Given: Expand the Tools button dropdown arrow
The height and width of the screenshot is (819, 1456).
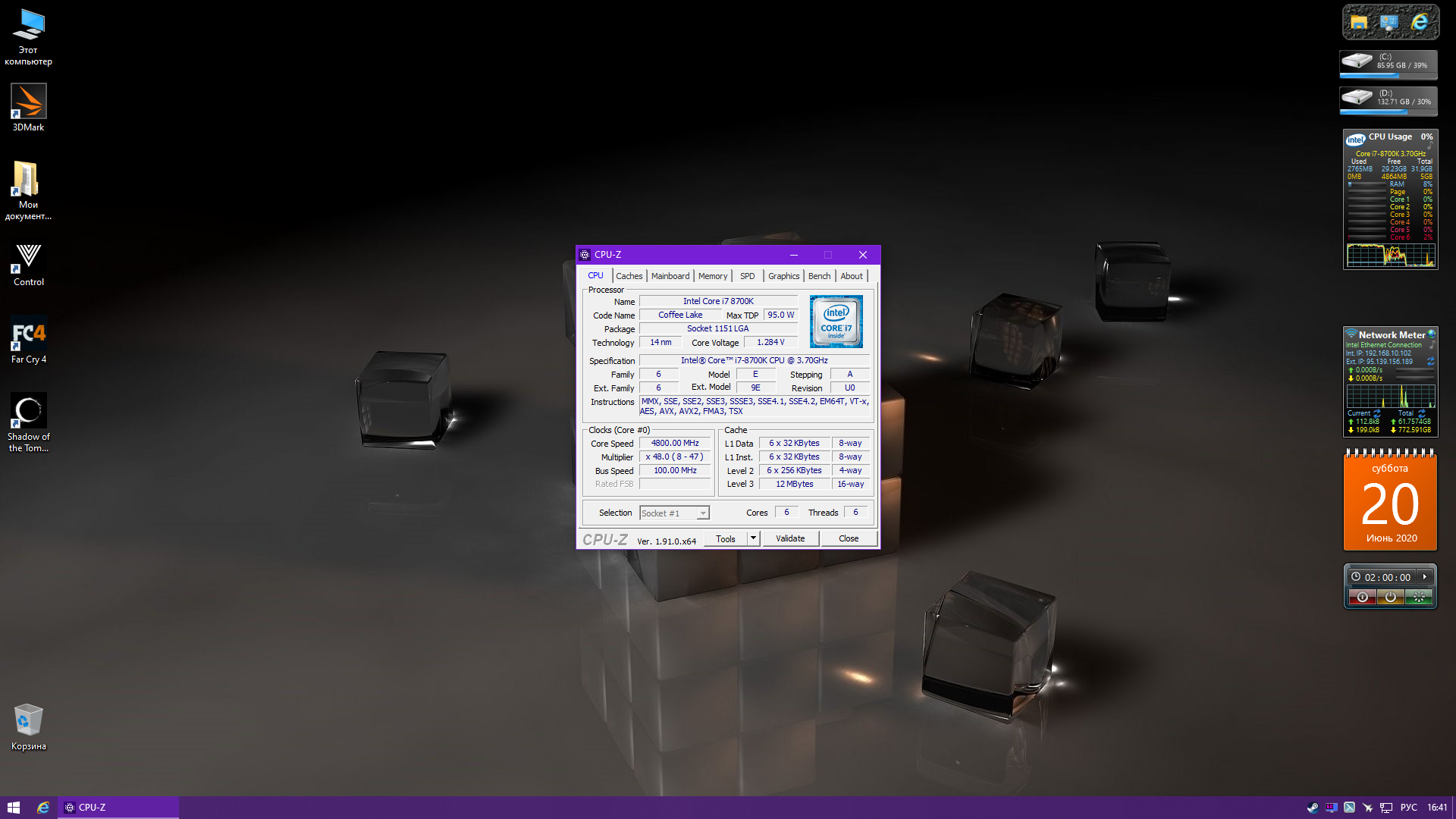Looking at the screenshot, I should point(753,538).
